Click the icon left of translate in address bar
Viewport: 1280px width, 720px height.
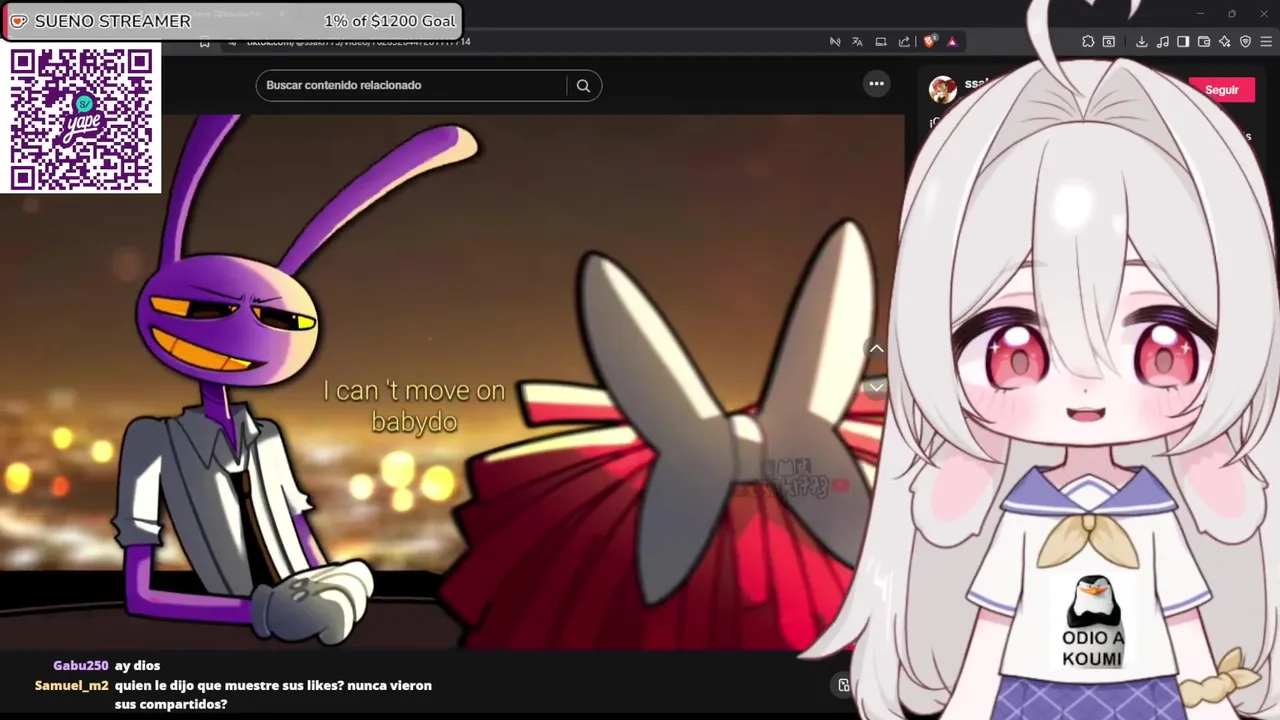[835, 42]
